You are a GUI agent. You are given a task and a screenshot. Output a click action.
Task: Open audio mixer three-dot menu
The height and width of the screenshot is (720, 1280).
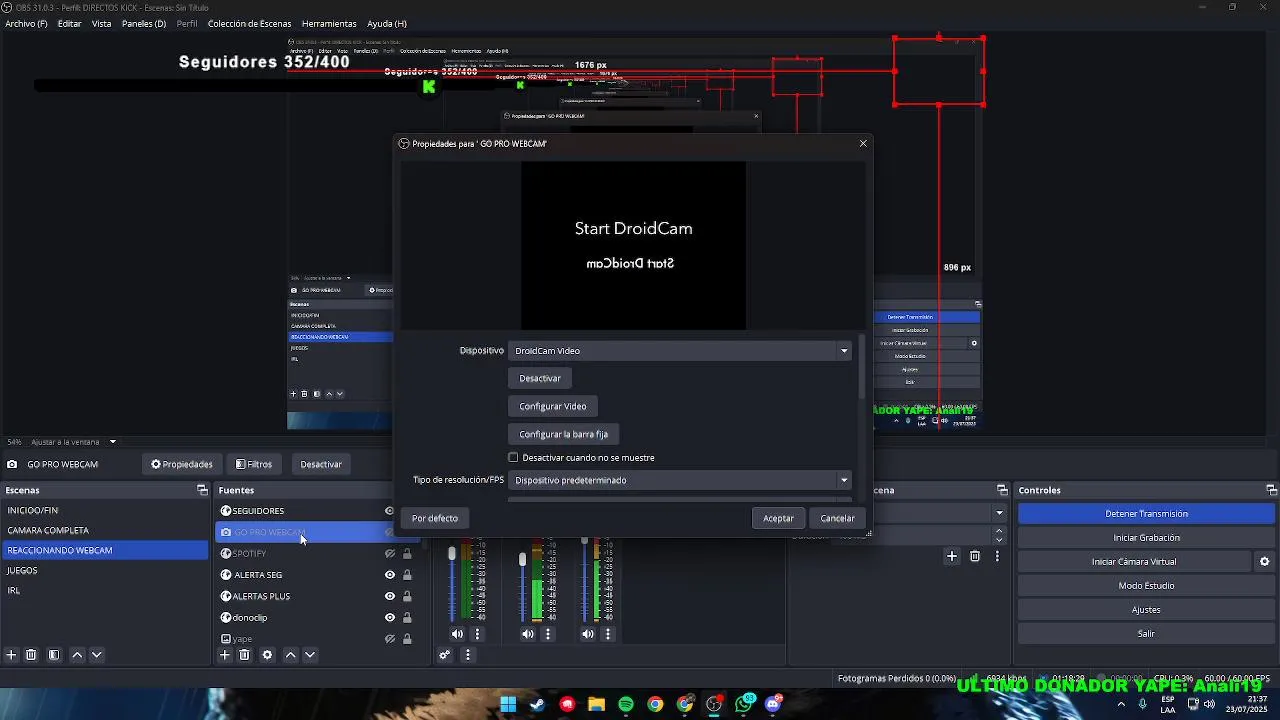click(x=467, y=655)
